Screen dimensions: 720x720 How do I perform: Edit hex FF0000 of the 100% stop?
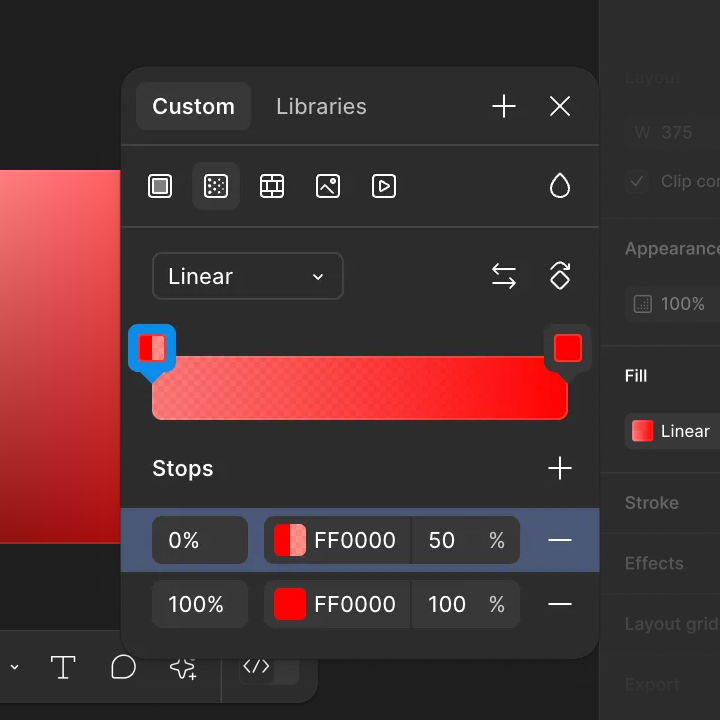coord(354,604)
